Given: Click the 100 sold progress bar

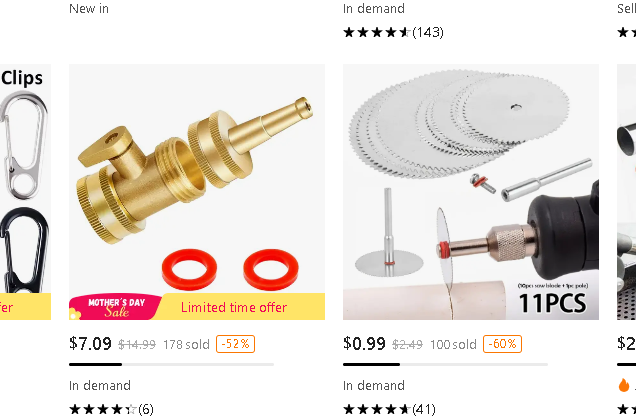Looking at the screenshot, I should 445,365.
